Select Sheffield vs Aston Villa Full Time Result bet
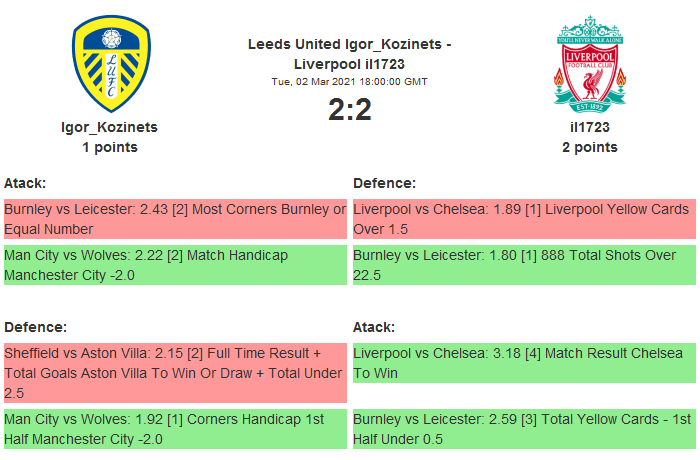This screenshot has width=700, height=460. pyautogui.click(x=175, y=372)
